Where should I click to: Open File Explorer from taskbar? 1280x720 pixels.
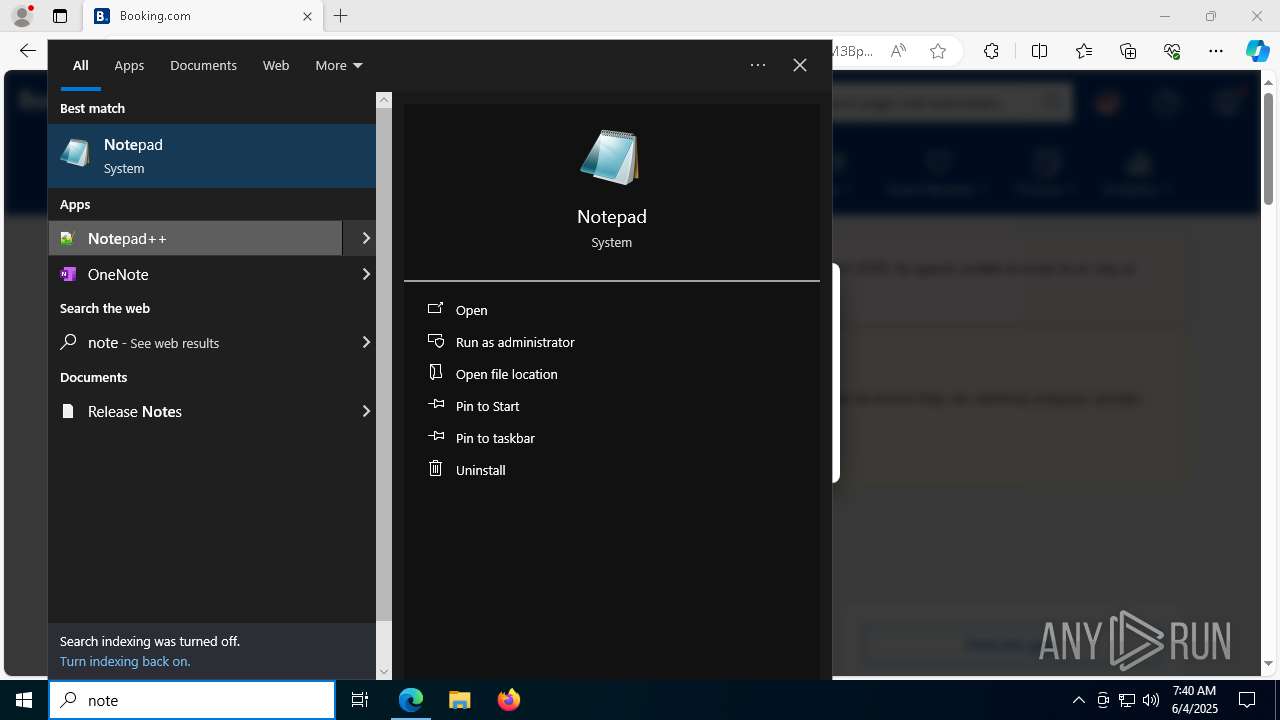(460, 700)
